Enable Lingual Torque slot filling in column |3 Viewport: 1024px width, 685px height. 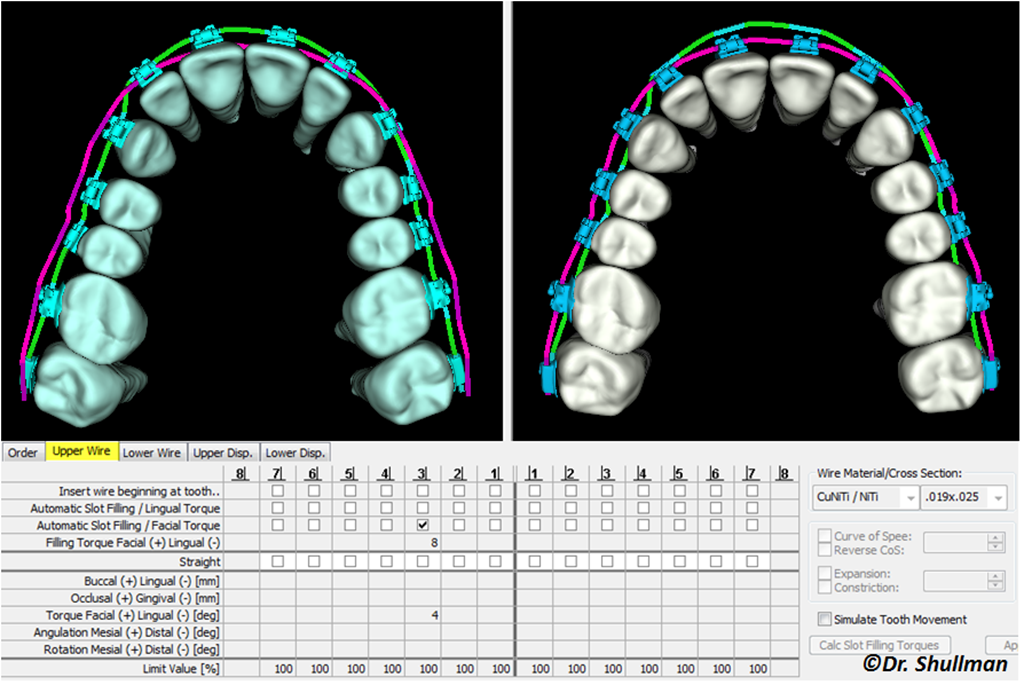607,507
